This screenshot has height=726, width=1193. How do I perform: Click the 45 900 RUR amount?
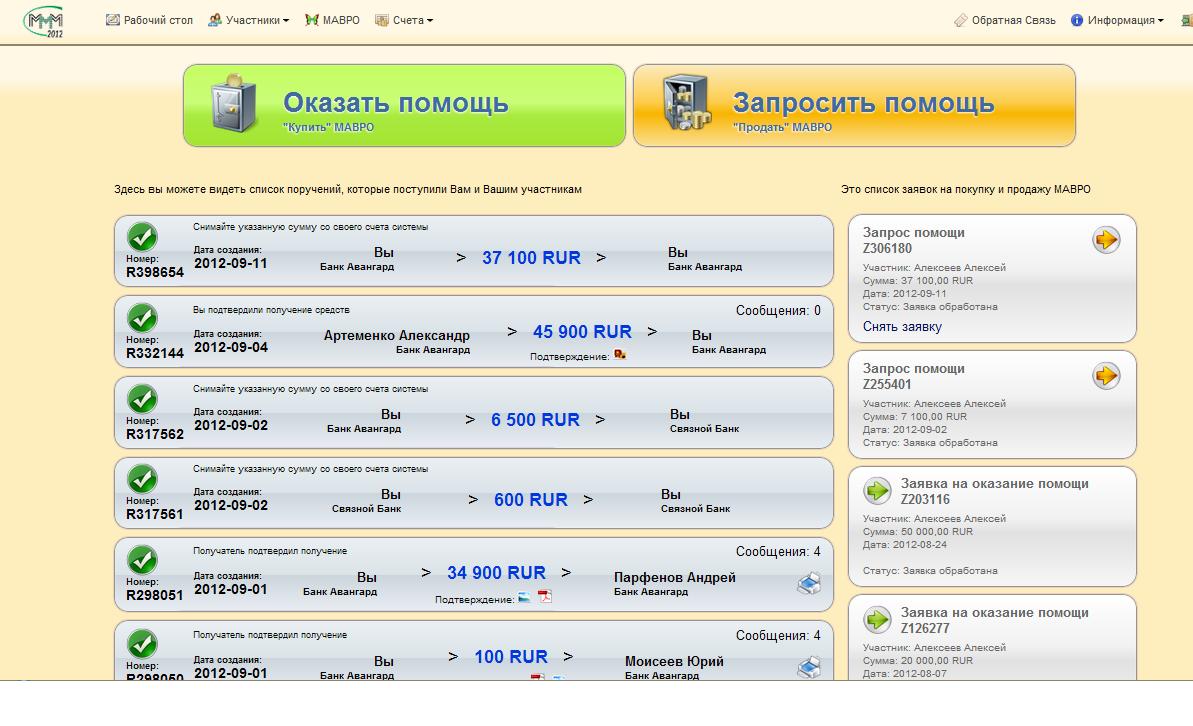(x=582, y=332)
